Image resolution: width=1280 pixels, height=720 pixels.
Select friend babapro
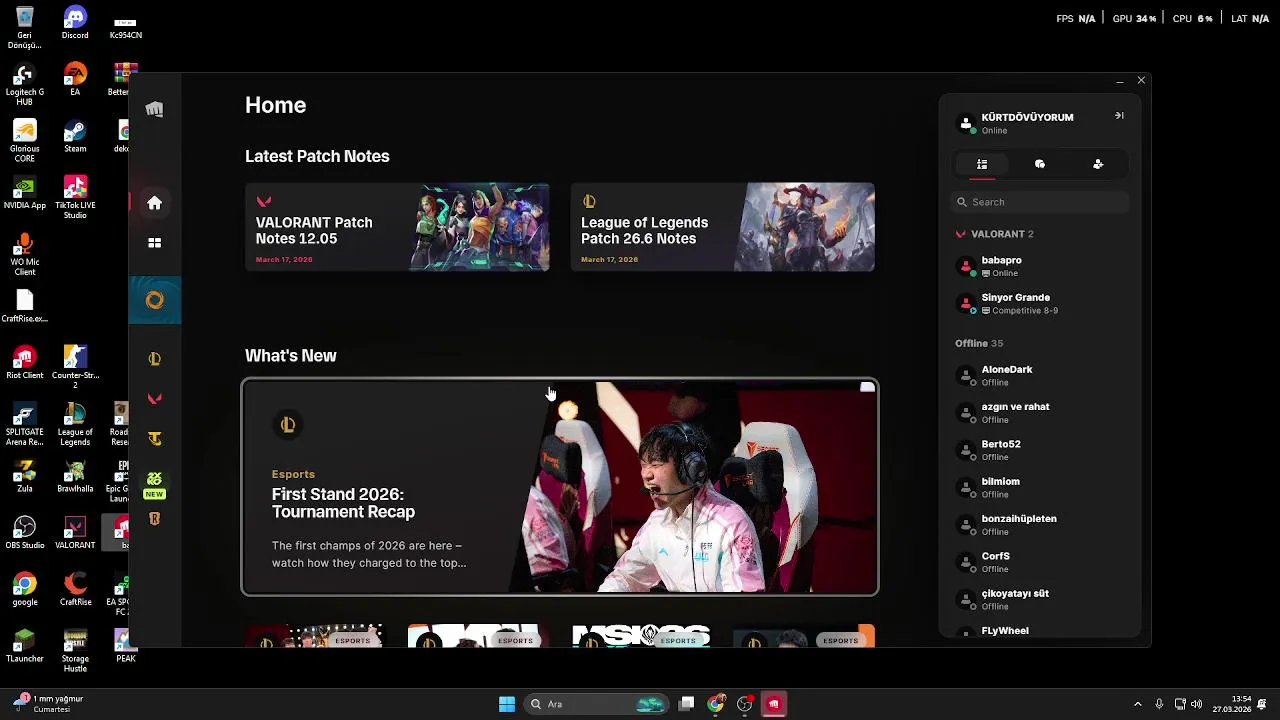coord(1040,266)
